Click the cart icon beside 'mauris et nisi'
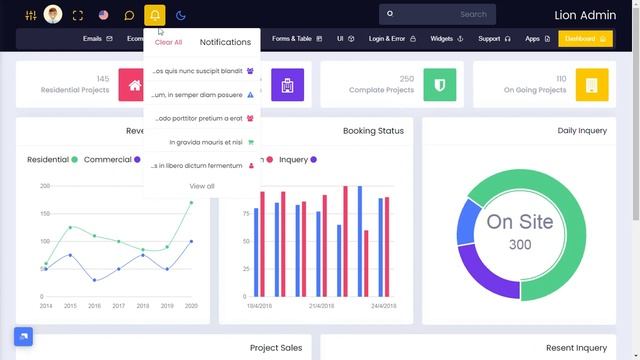The image size is (640, 360). (251, 142)
